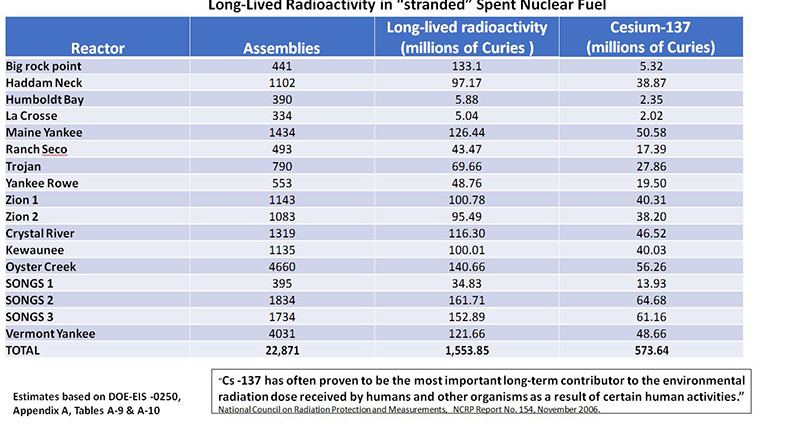Click the Reactor column header
800x437 pixels.
point(97,48)
